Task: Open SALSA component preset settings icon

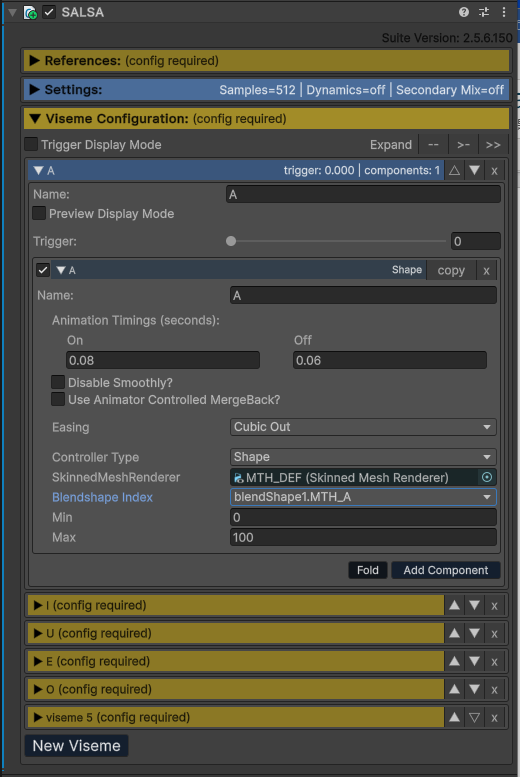Action: (x=484, y=12)
